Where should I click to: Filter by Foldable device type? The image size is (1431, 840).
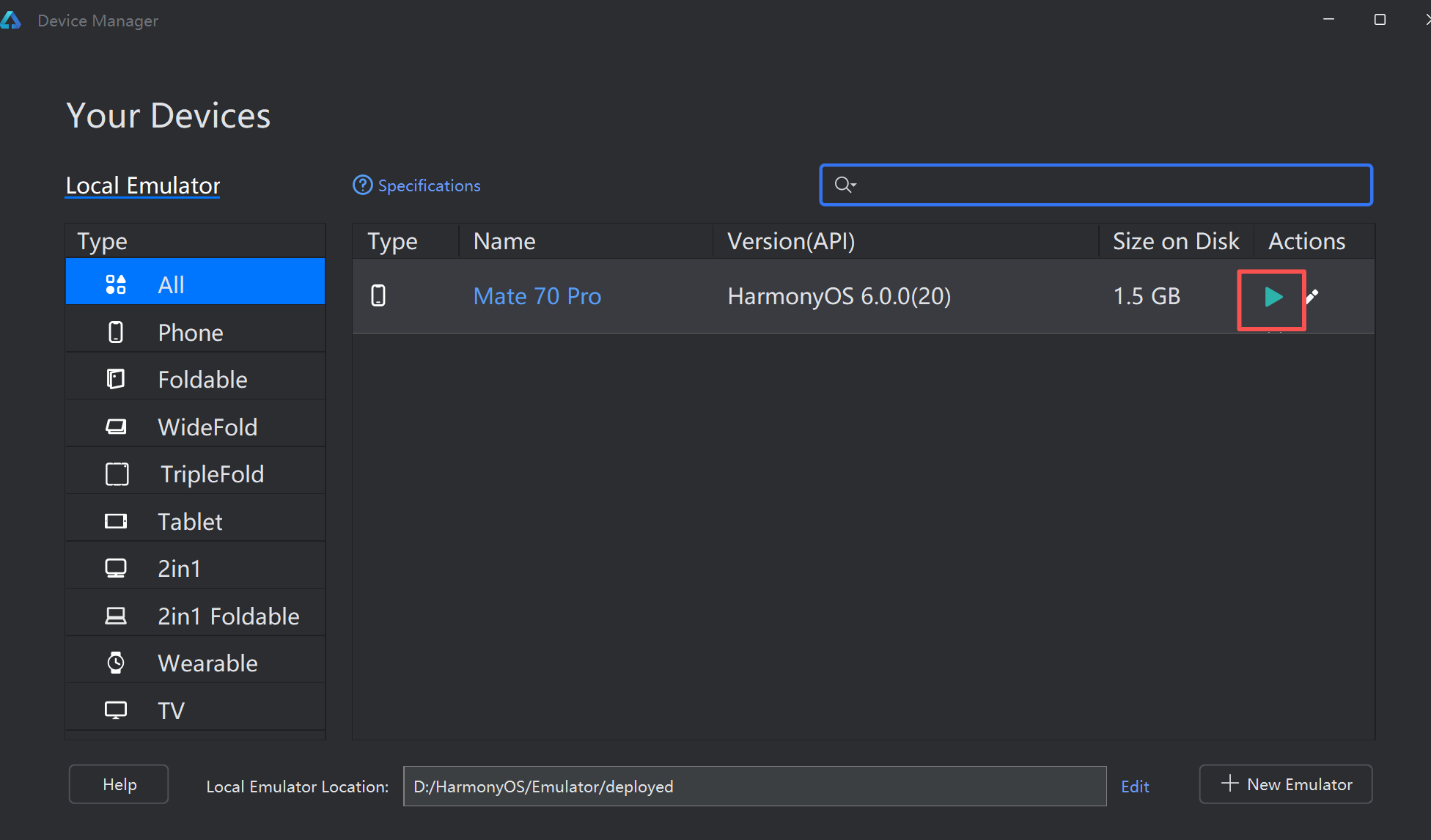tap(202, 380)
